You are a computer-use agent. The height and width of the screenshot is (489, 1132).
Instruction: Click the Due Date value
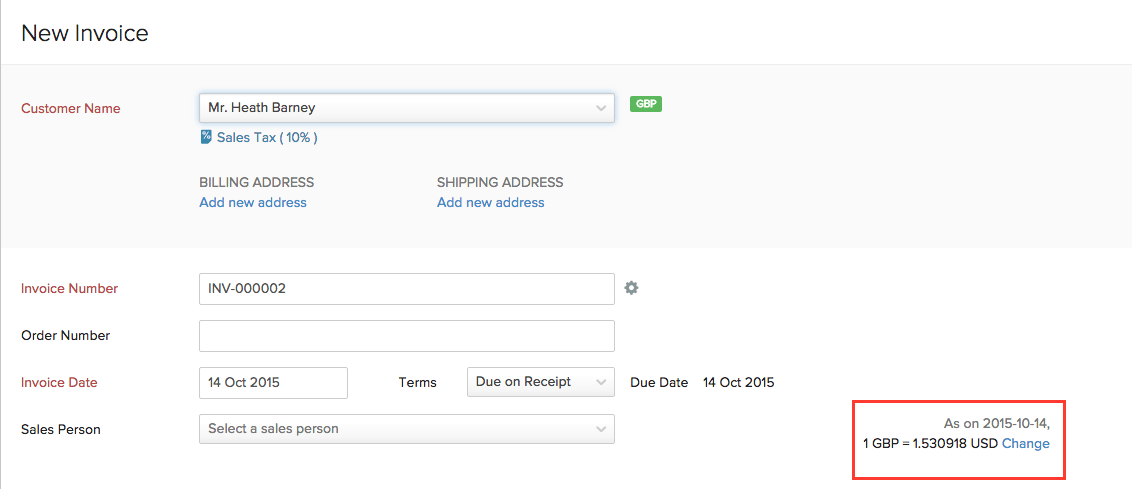[738, 382]
